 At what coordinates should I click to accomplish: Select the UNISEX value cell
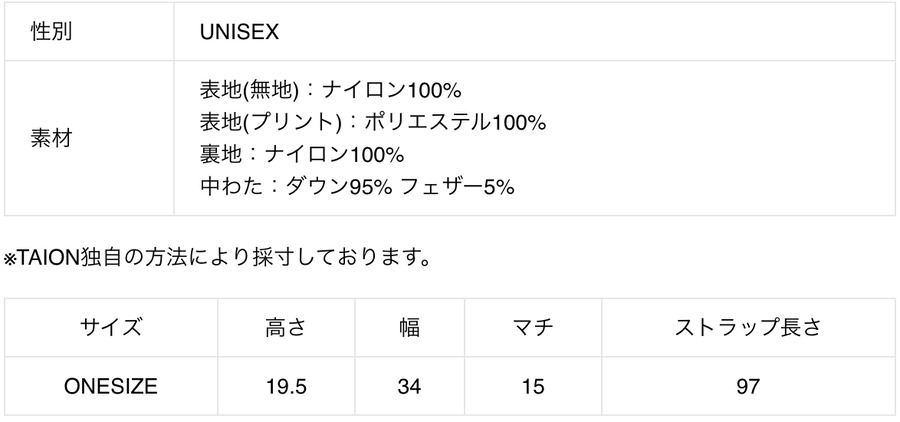coord(239,33)
